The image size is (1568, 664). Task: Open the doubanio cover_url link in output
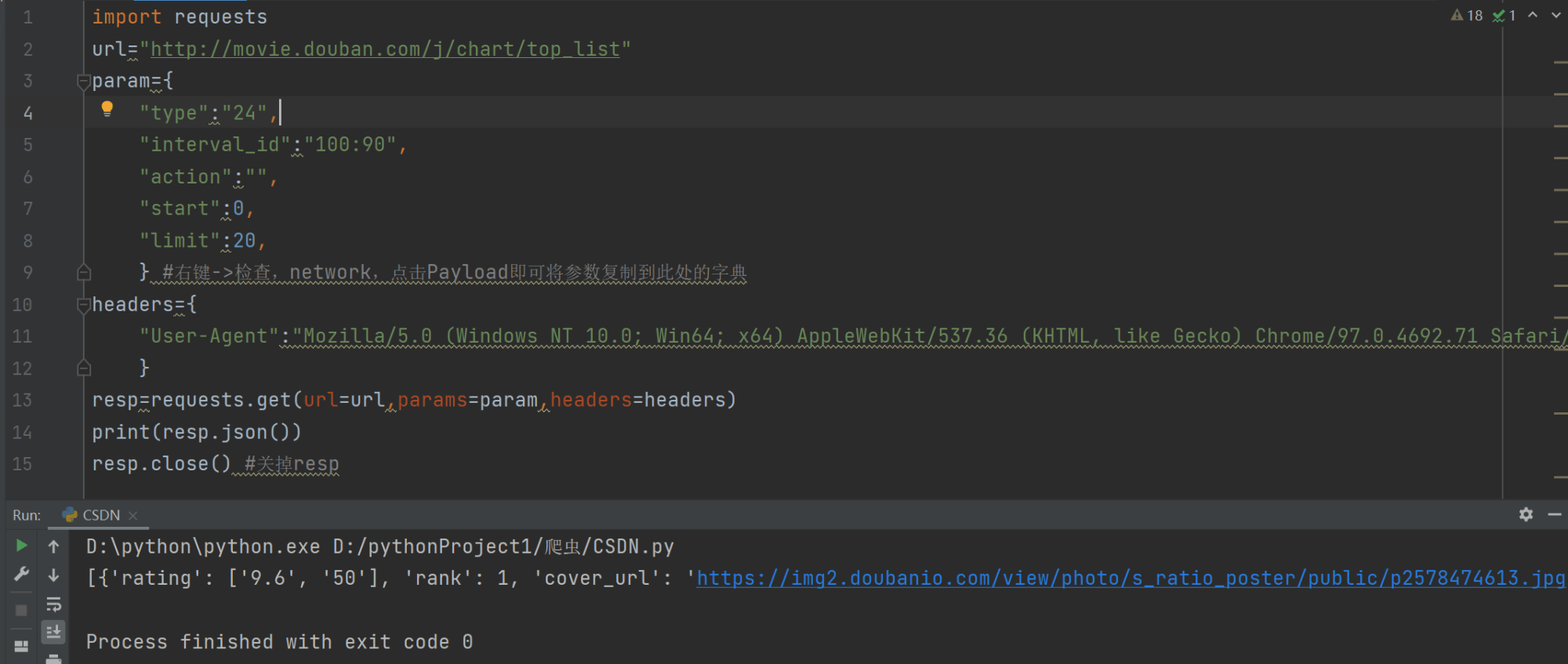pyautogui.click(x=1131, y=578)
